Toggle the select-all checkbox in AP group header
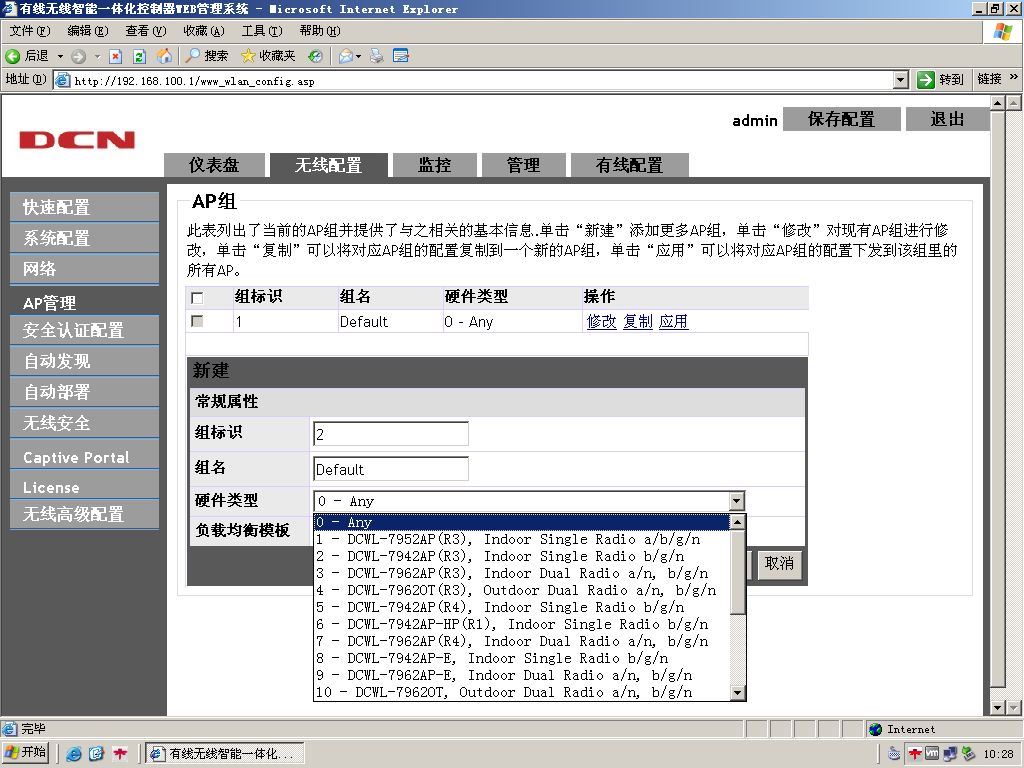Viewport: 1024px width, 768px height. [x=197, y=298]
